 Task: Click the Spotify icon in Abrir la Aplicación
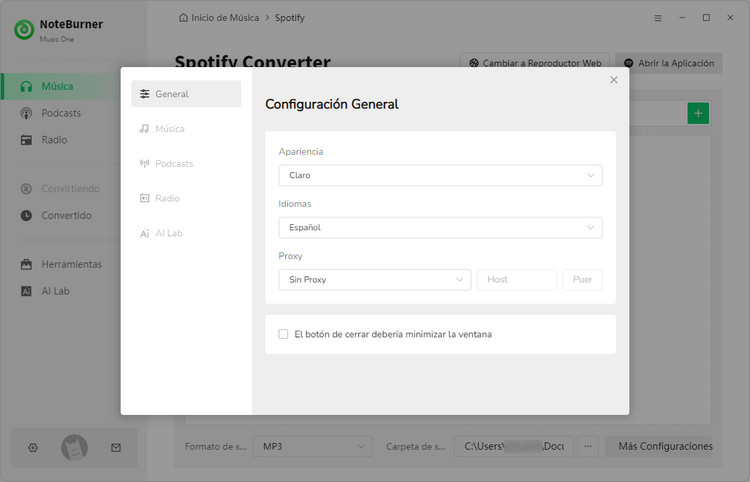(x=629, y=63)
